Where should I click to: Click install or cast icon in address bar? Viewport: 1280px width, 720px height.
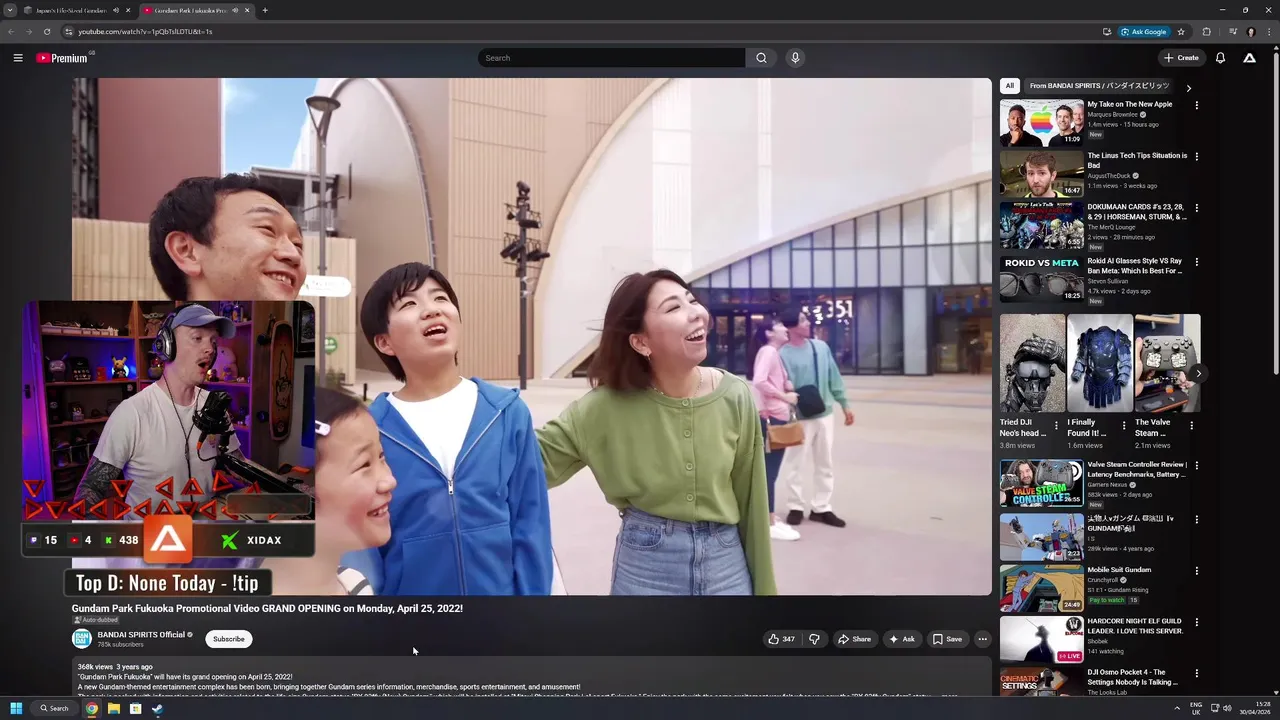pyautogui.click(x=1107, y=32)
